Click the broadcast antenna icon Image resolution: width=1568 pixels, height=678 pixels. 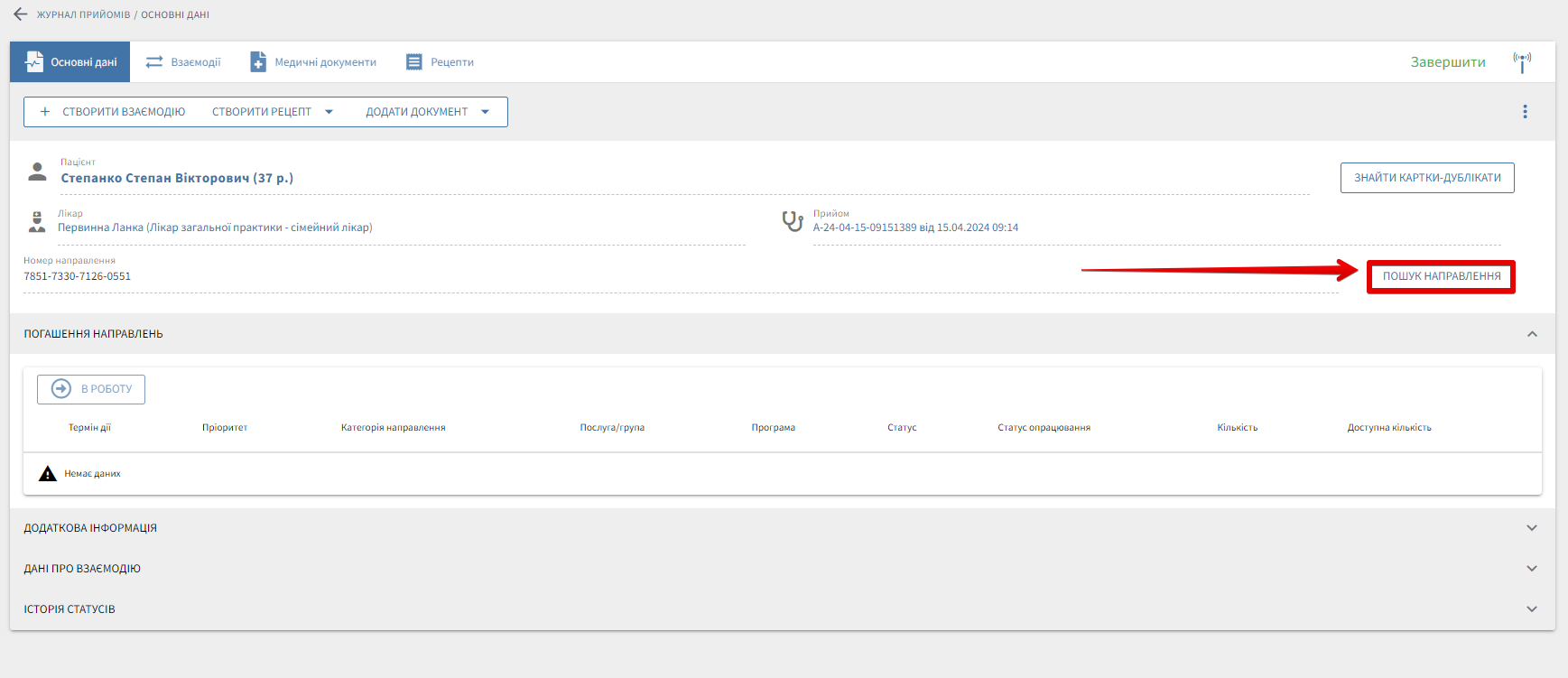tap(1522, 62)
